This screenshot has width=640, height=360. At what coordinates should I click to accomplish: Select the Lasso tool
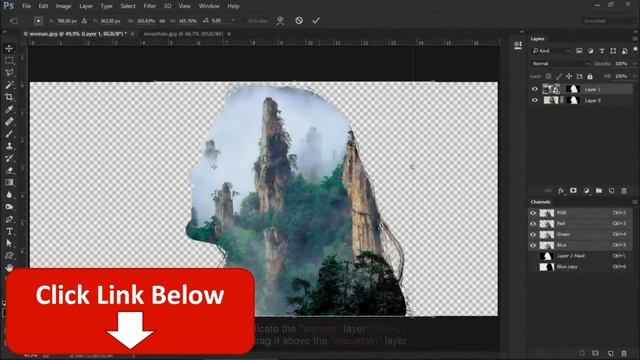pos(9,73)
